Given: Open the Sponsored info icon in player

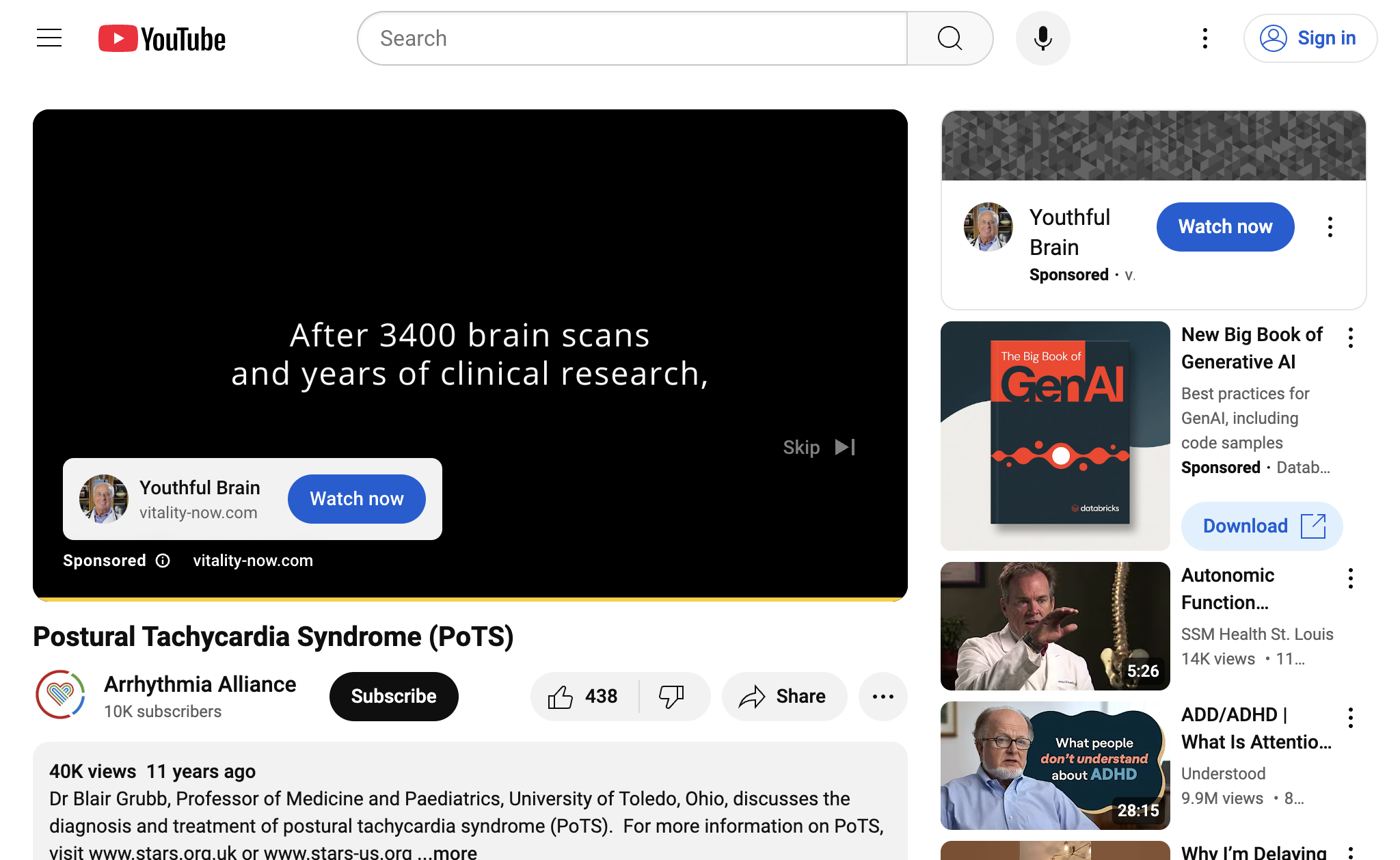Looking at the screenshot, I should tap(163, 561).
